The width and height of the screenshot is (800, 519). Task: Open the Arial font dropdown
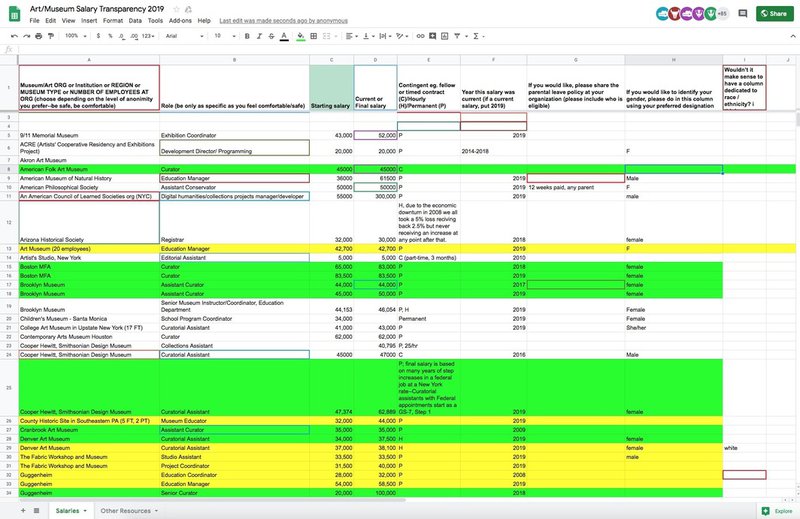[182, 35]
